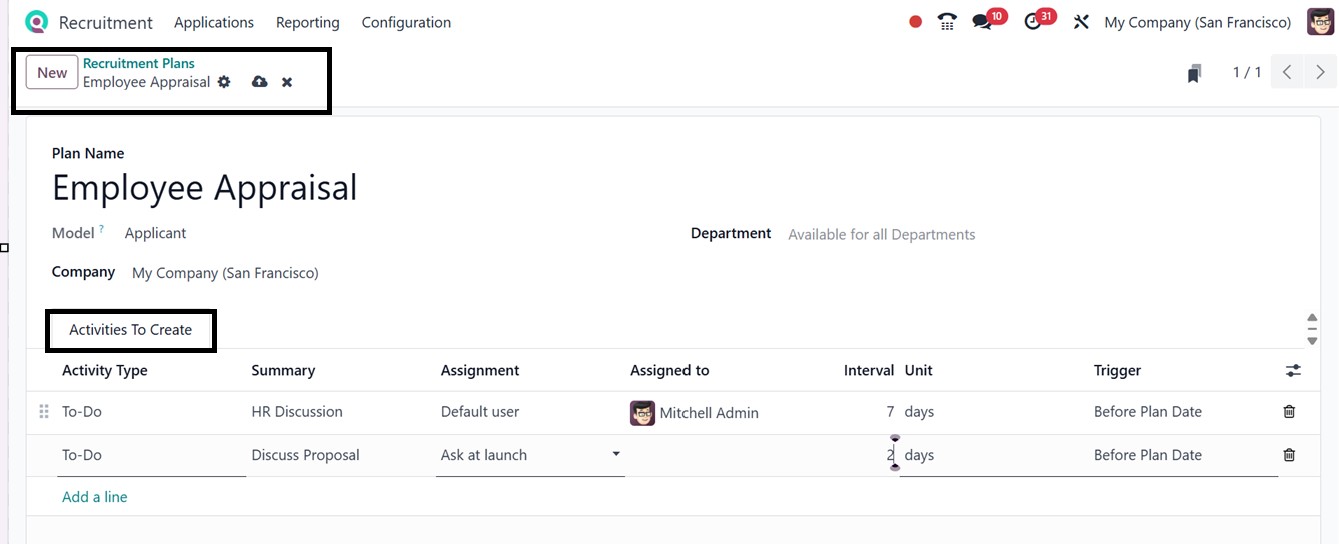Open the voip phone icon
The width and height of the screenshot is (1339, 544).
[x=947, y=22]
